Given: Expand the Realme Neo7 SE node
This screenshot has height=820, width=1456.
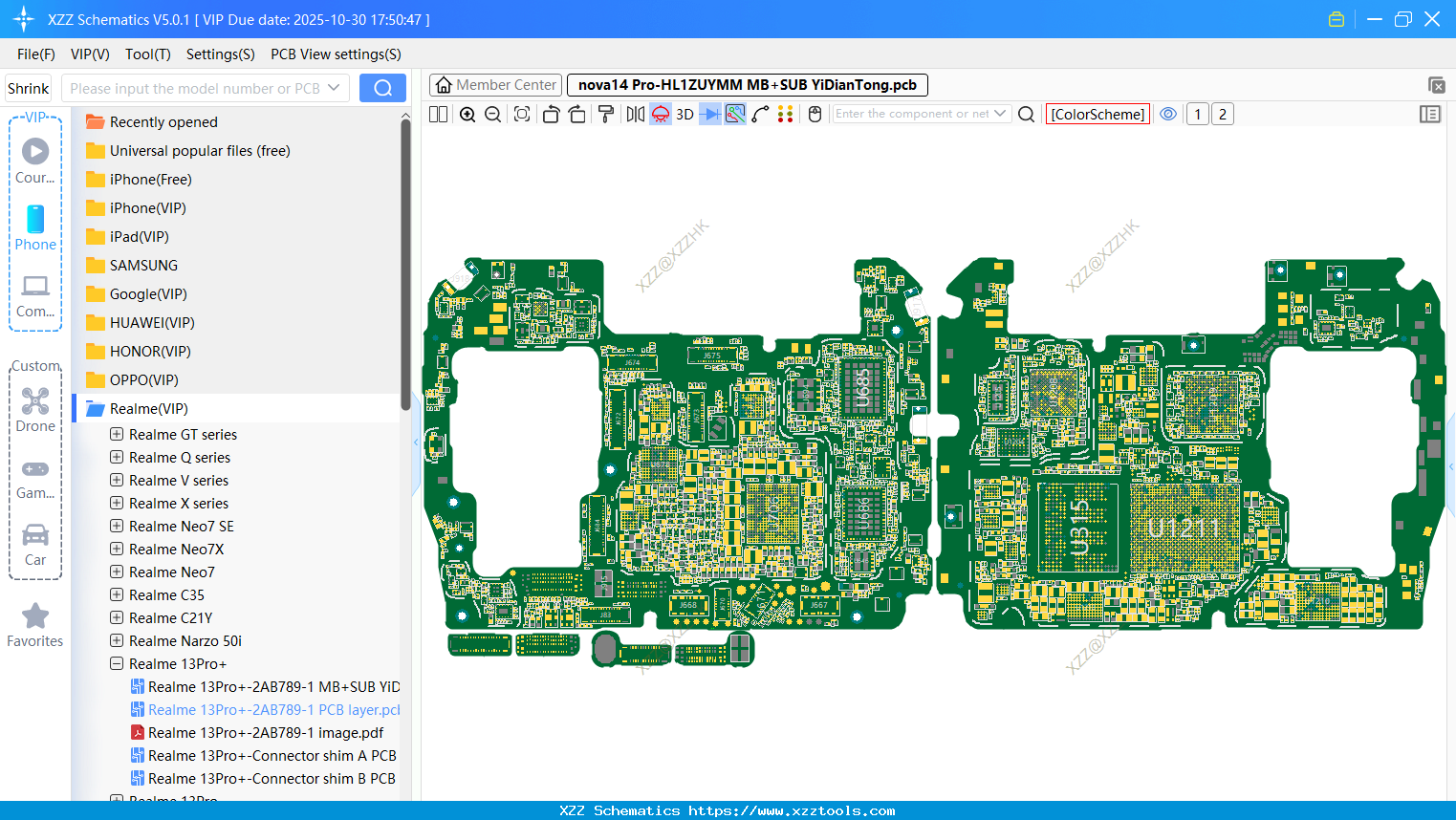Looking at the screenshot, I should (x=117, y=526).
